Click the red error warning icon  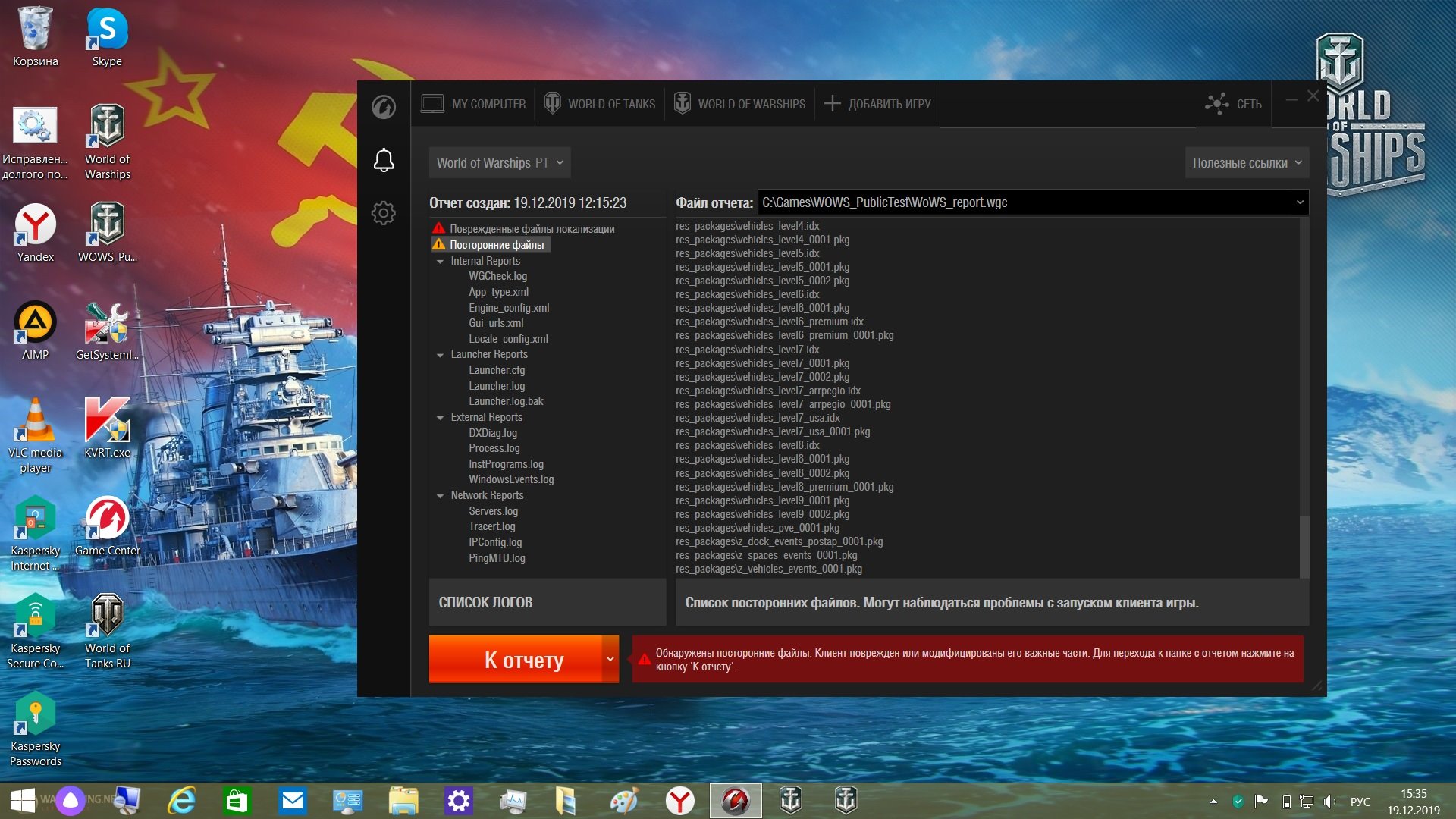click(x=645, y=659)
